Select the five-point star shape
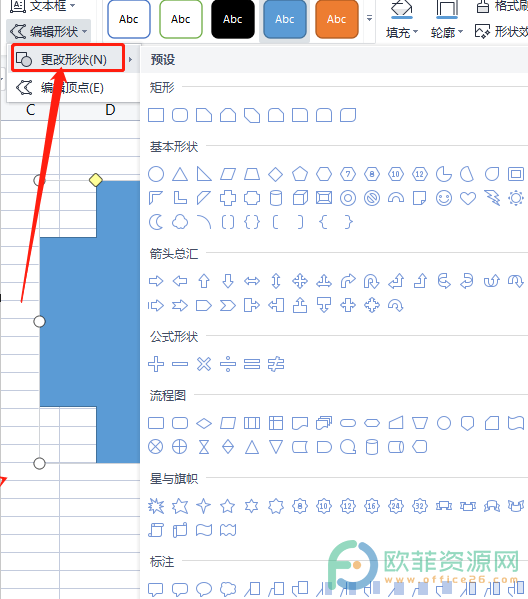 [228, 506]
